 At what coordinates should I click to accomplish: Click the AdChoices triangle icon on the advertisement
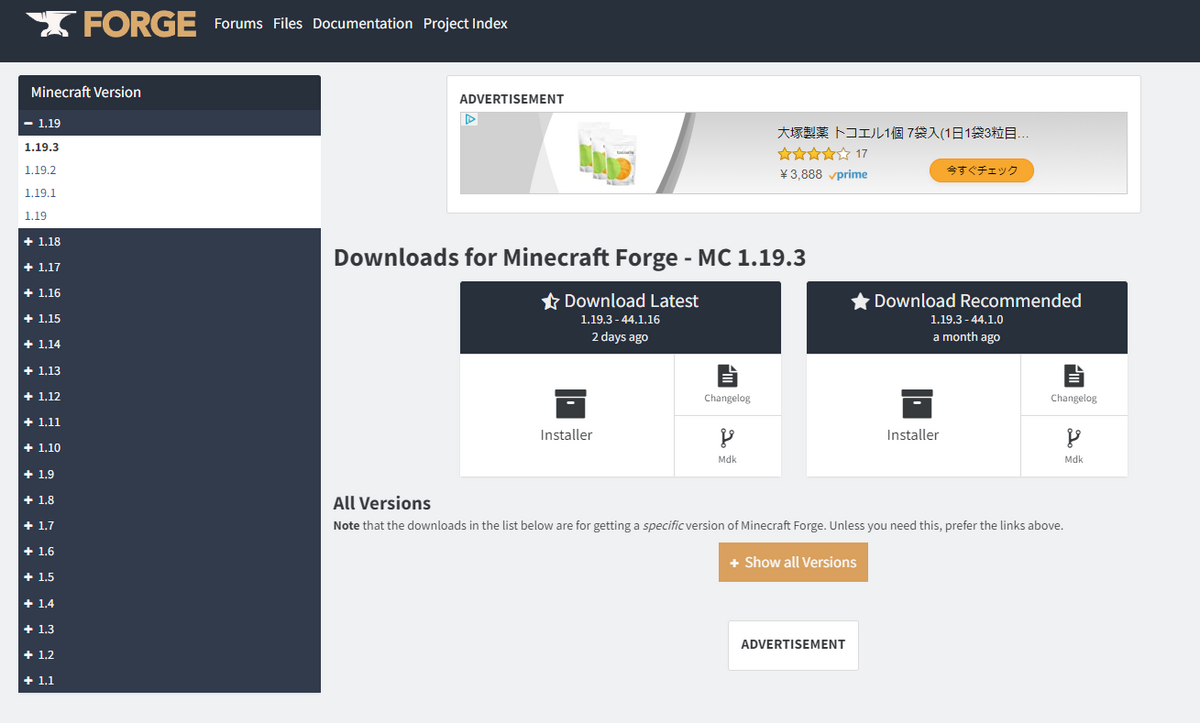[470, 119]
